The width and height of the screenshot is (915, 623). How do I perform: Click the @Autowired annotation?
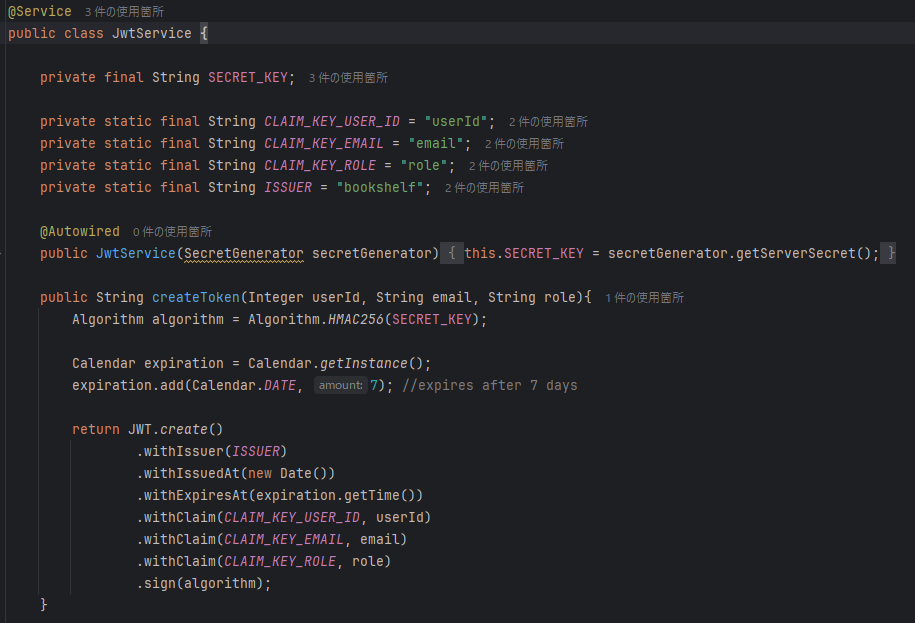[80, 231]
